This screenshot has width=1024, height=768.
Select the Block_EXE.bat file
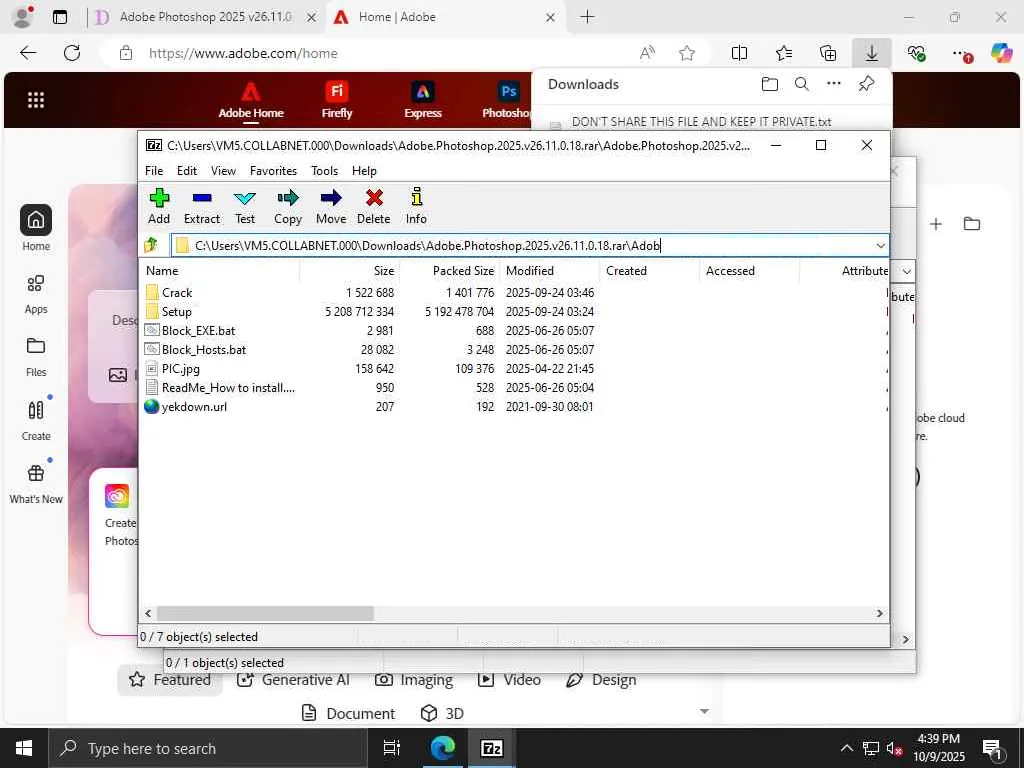click(198, 330)
